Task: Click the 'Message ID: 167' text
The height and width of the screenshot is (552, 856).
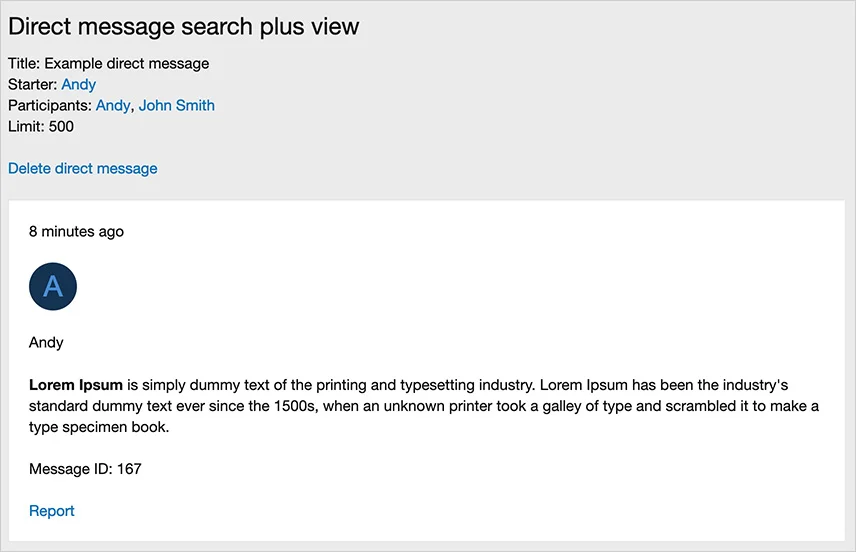Action: coord(85,468)
